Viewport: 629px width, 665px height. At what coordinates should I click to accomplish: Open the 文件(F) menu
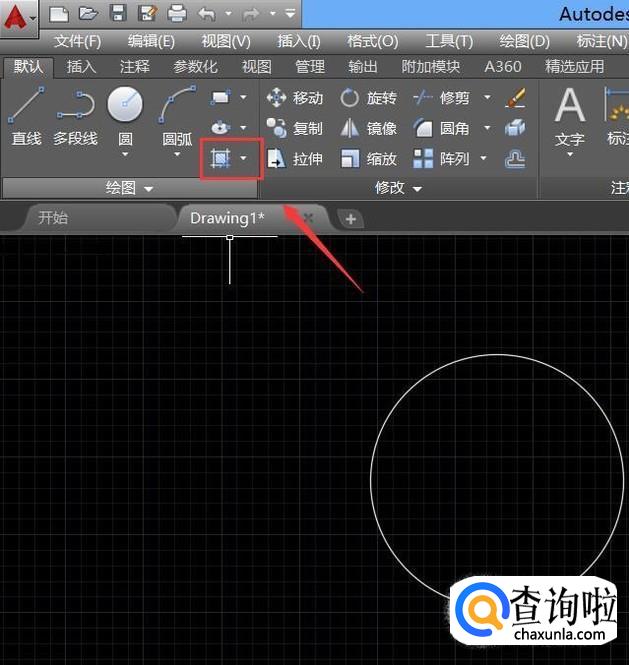point(77,41)
